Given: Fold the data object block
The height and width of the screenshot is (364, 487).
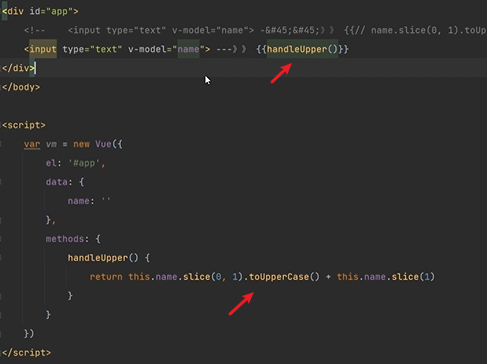Looking at the screenshot, I should point(1,182).
